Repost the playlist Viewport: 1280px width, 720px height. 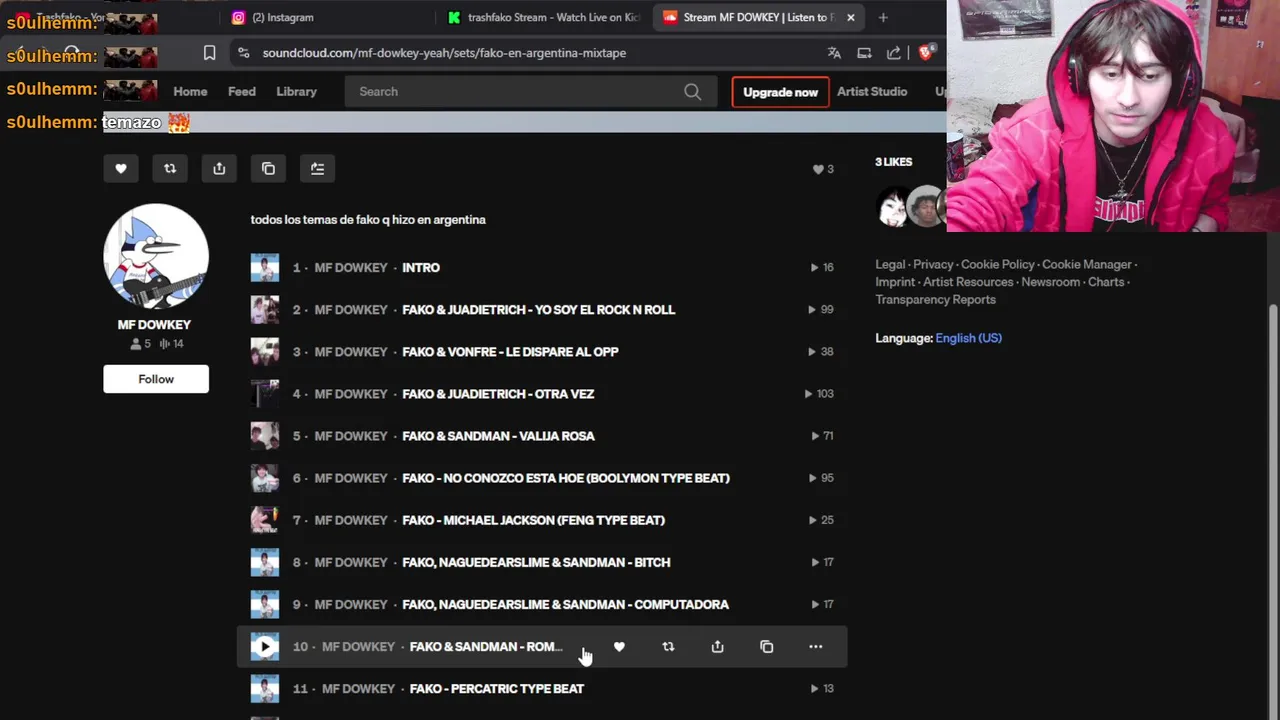click(x=170, y=169)
